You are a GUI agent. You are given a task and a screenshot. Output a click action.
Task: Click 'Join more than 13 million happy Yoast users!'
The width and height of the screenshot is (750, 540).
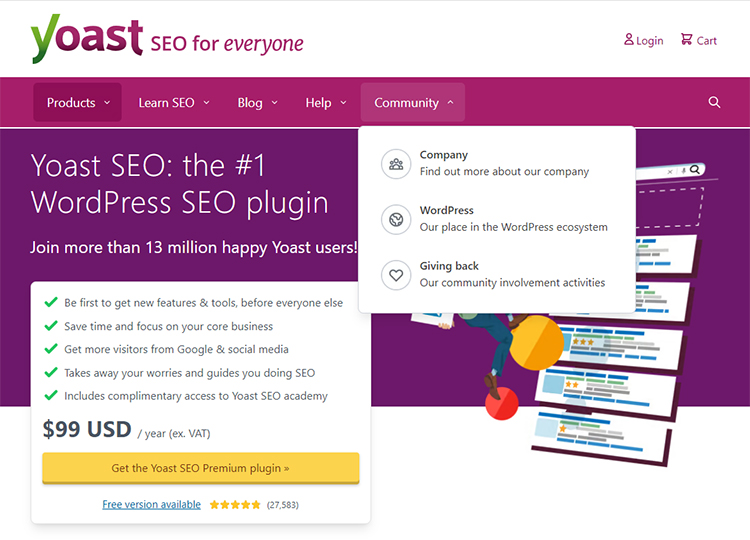click(194, 248)
